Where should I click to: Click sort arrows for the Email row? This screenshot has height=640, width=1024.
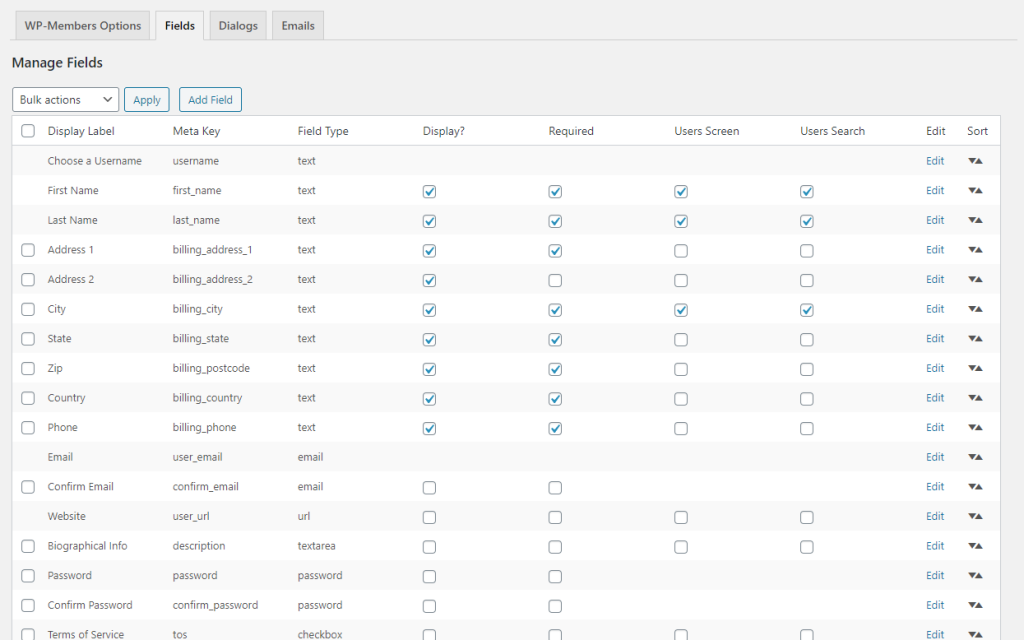point(976,457)
